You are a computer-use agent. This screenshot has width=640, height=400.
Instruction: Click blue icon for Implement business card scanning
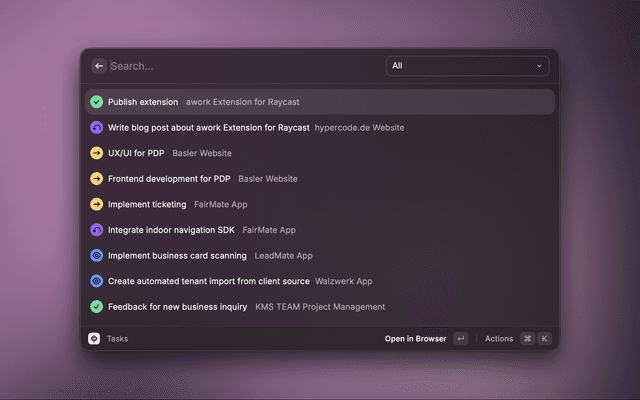96,256
